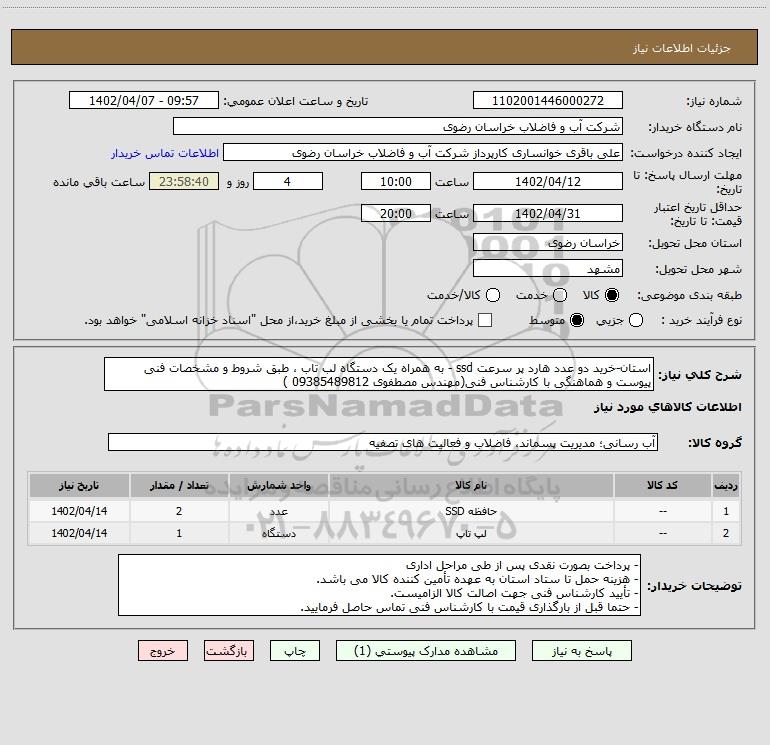This screenshot has height=745, width=770.
Task: Click the بازگشت back button
Action: coord(229,651)
